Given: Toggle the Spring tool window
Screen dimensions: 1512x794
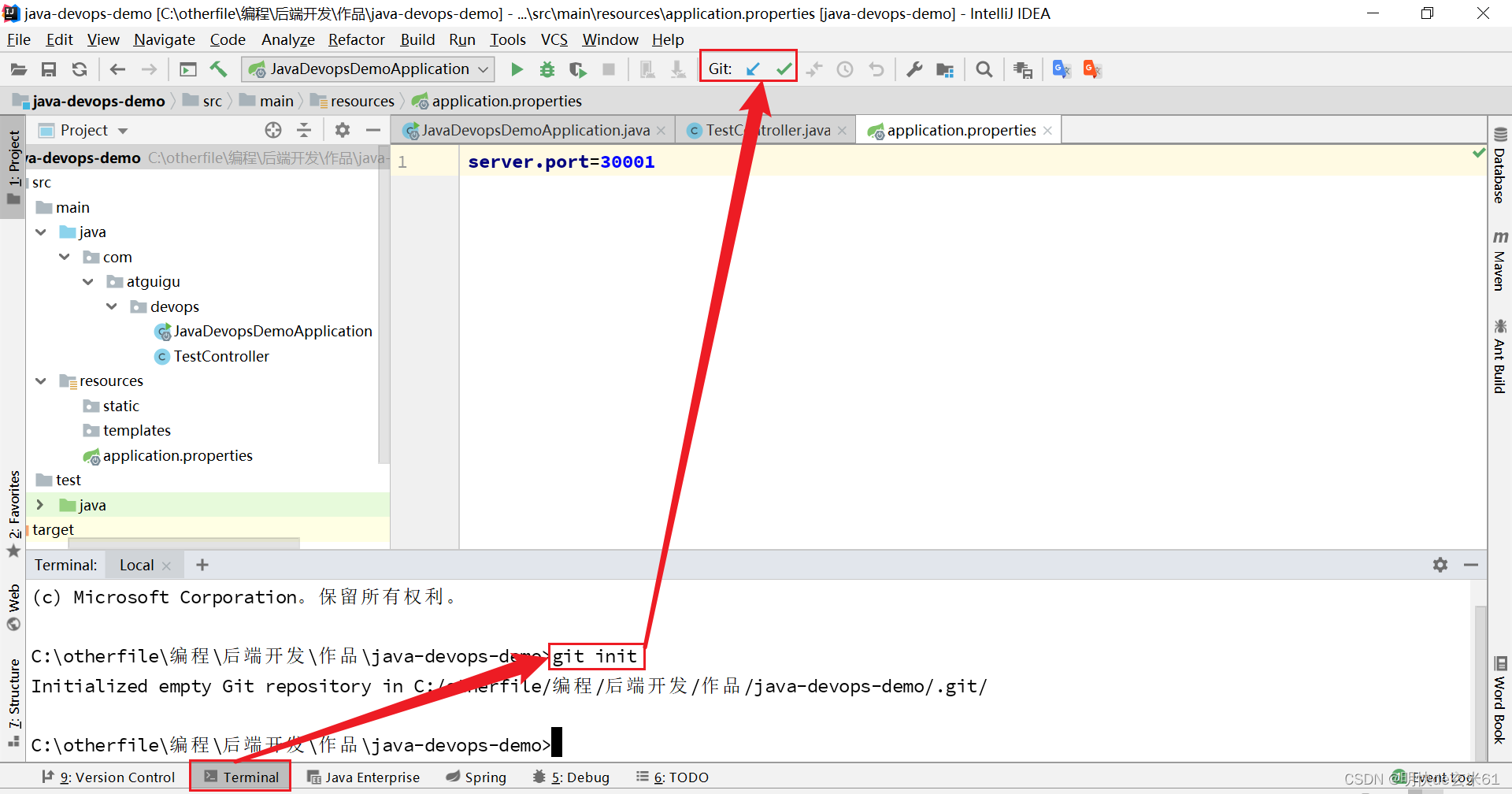Looking at the screenshot, I should 476,777.
